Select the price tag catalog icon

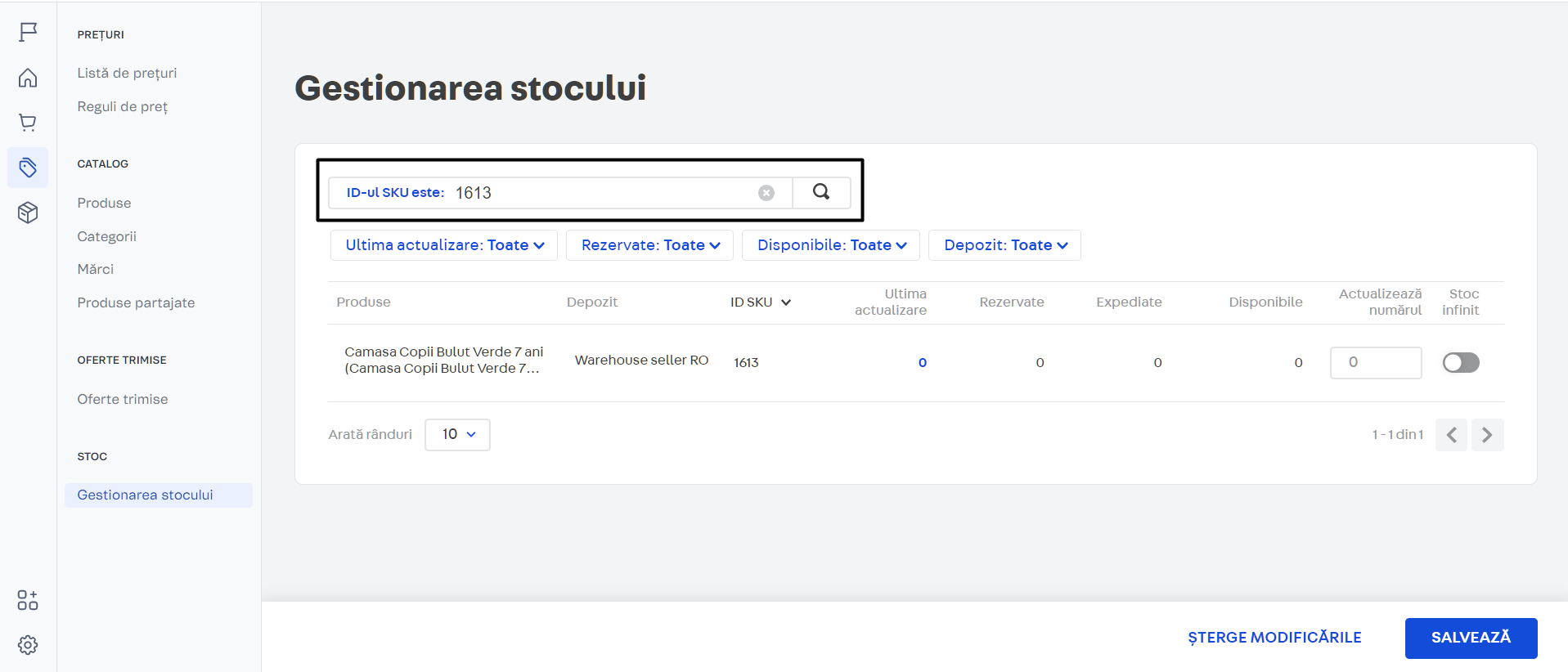pos(28,168)
